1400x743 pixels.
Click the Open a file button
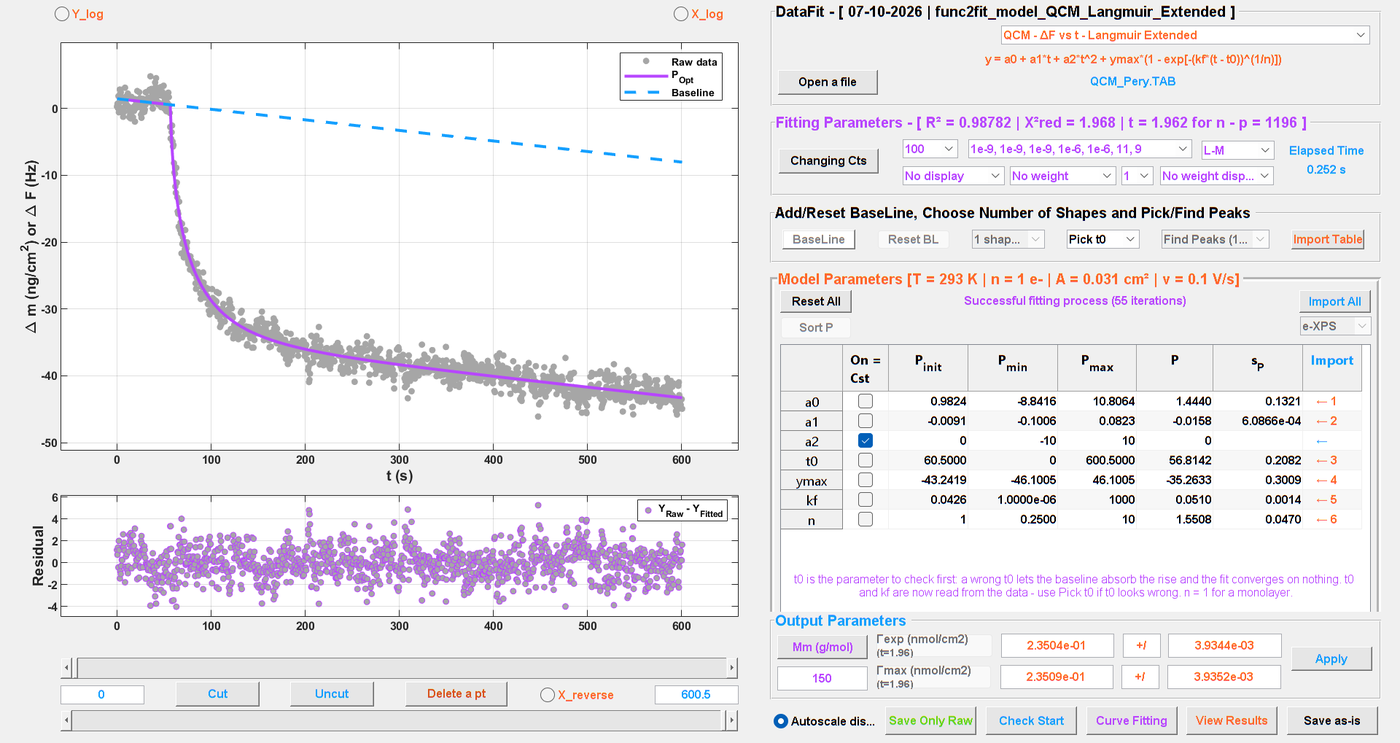coord(828,82)
